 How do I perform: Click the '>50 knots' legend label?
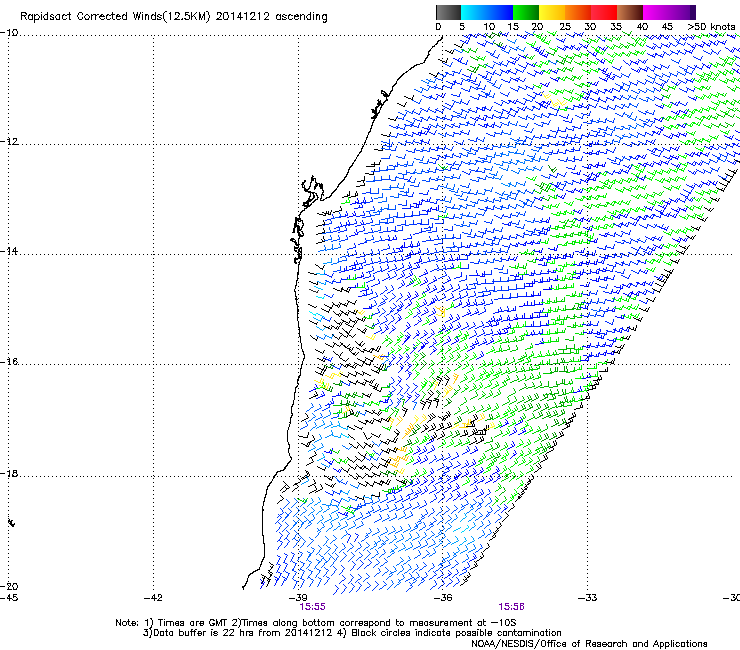(x=712, y=27)
